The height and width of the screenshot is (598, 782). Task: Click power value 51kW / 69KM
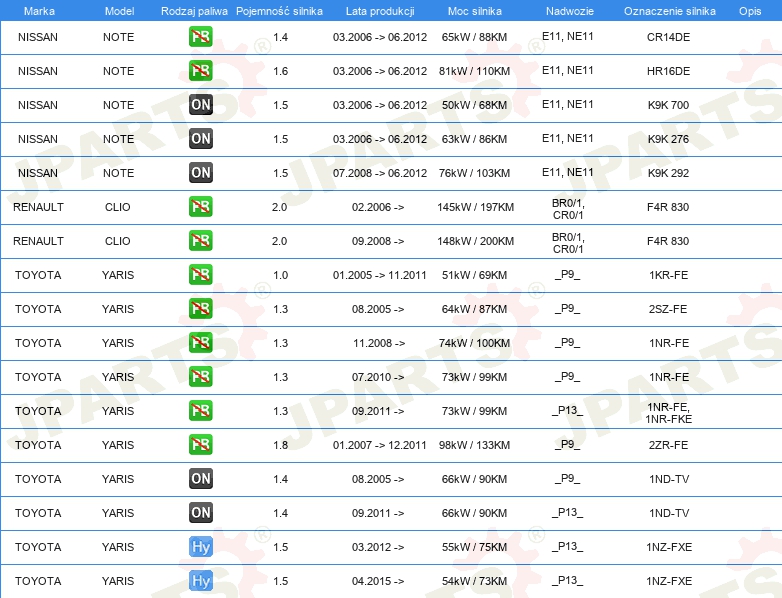click(x=474, y=275)
